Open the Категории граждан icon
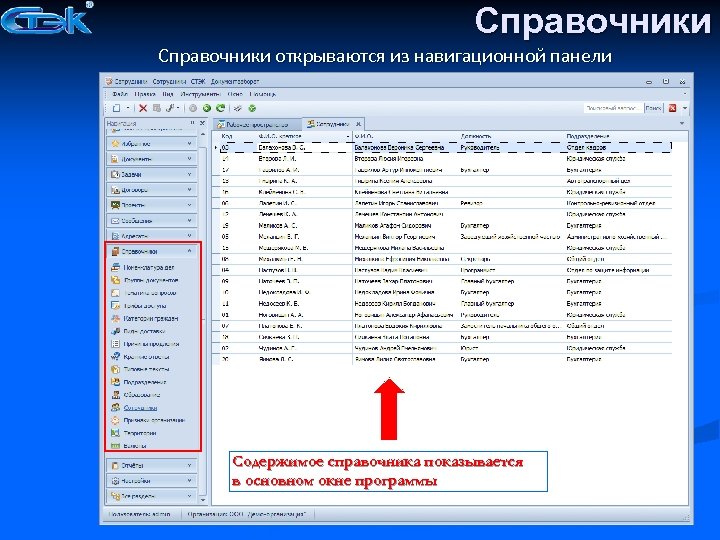 click(x=115, y=318)
